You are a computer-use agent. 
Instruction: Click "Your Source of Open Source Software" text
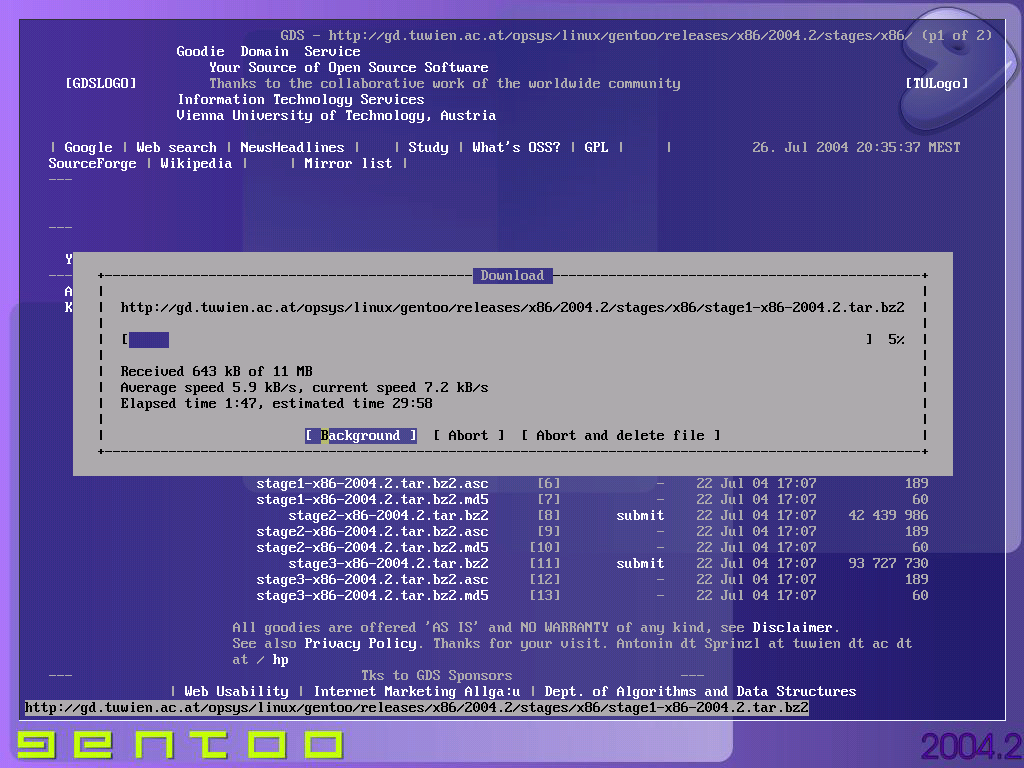click(x=349, y=68)
